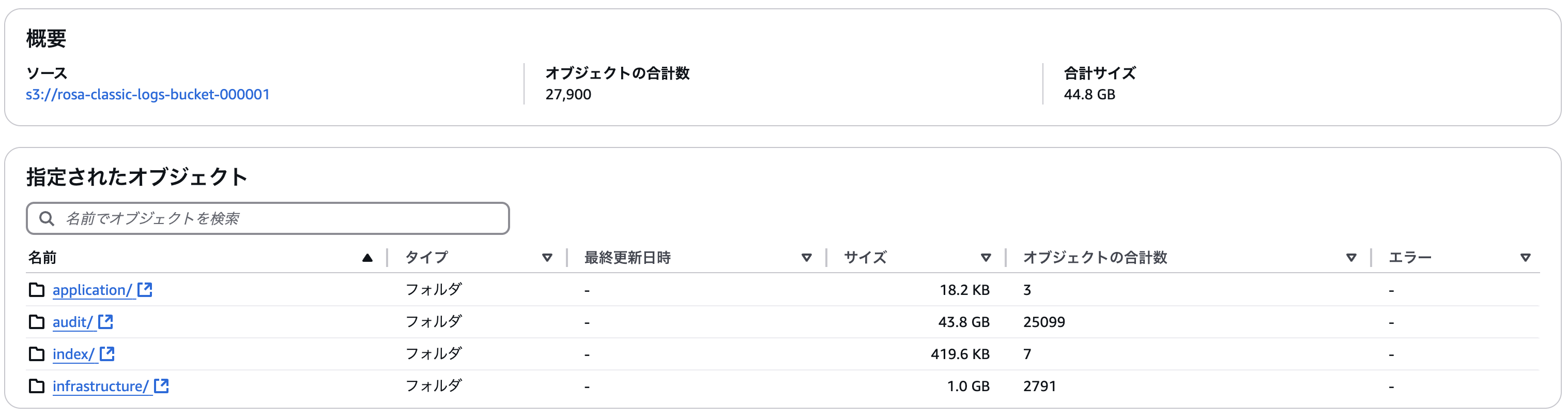Click the search magnifier icon
The height and width of the screenshot is (416, 1568).
pyautogui.click(x=47, y=218)
